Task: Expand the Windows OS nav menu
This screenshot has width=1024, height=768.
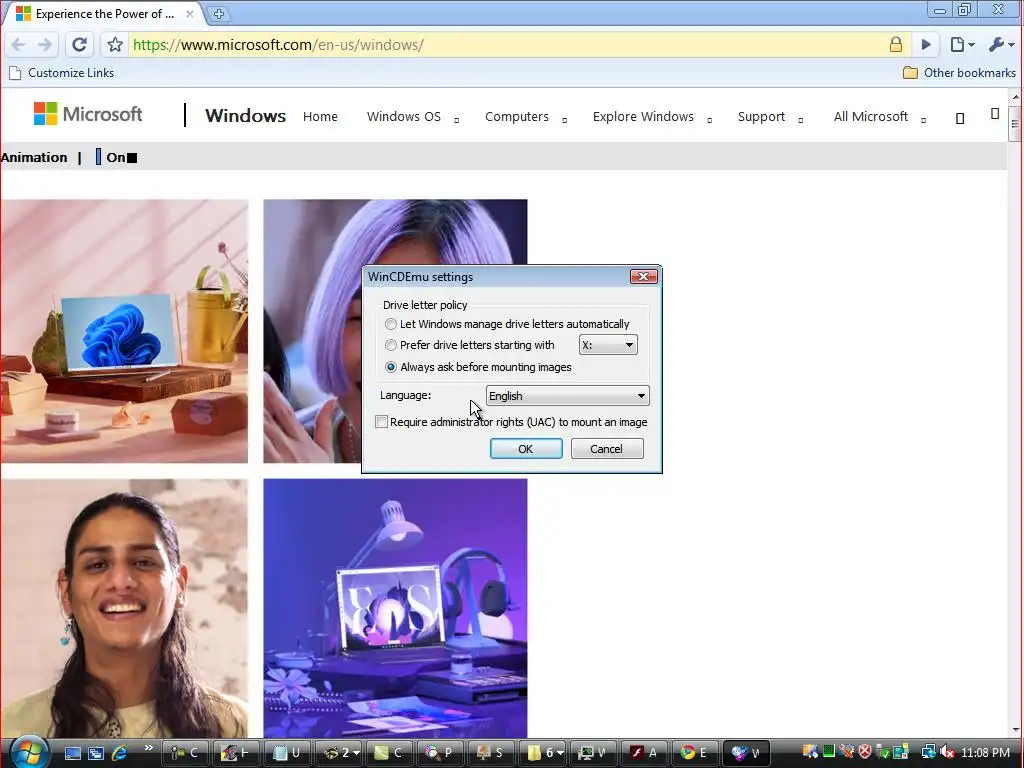Action: [413, 116]
